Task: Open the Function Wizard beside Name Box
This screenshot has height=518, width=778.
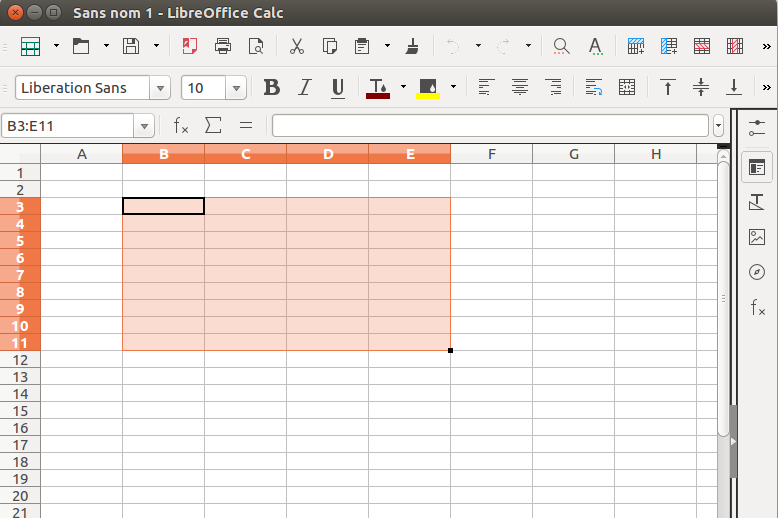Action: [x=181, y=126]
